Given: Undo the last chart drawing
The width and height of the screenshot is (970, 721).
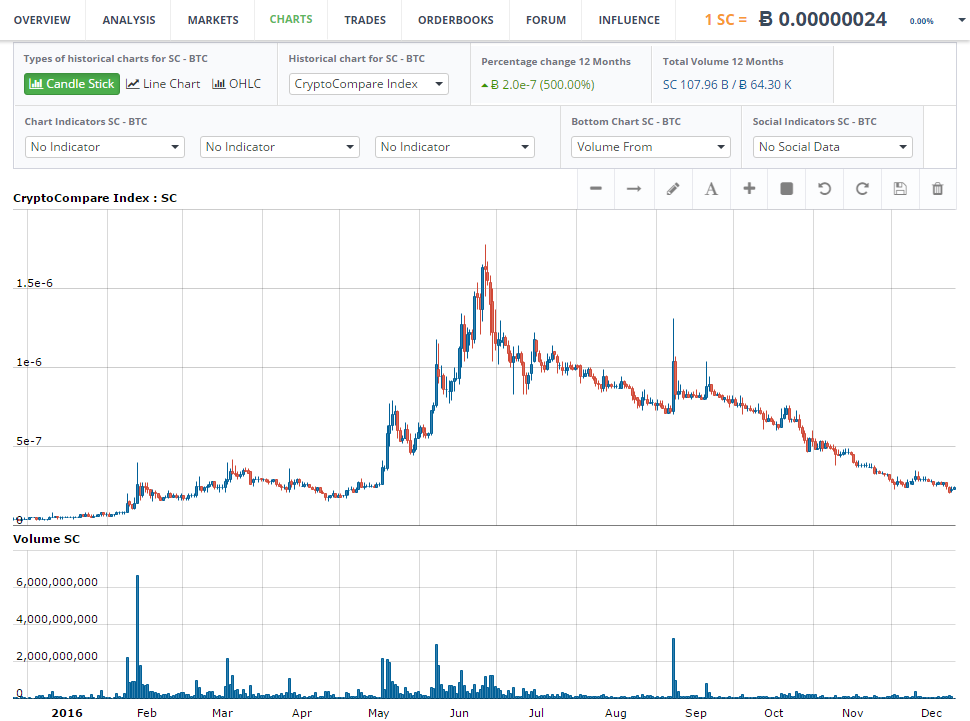Looking at the screenshot, I should coord(825,188).
